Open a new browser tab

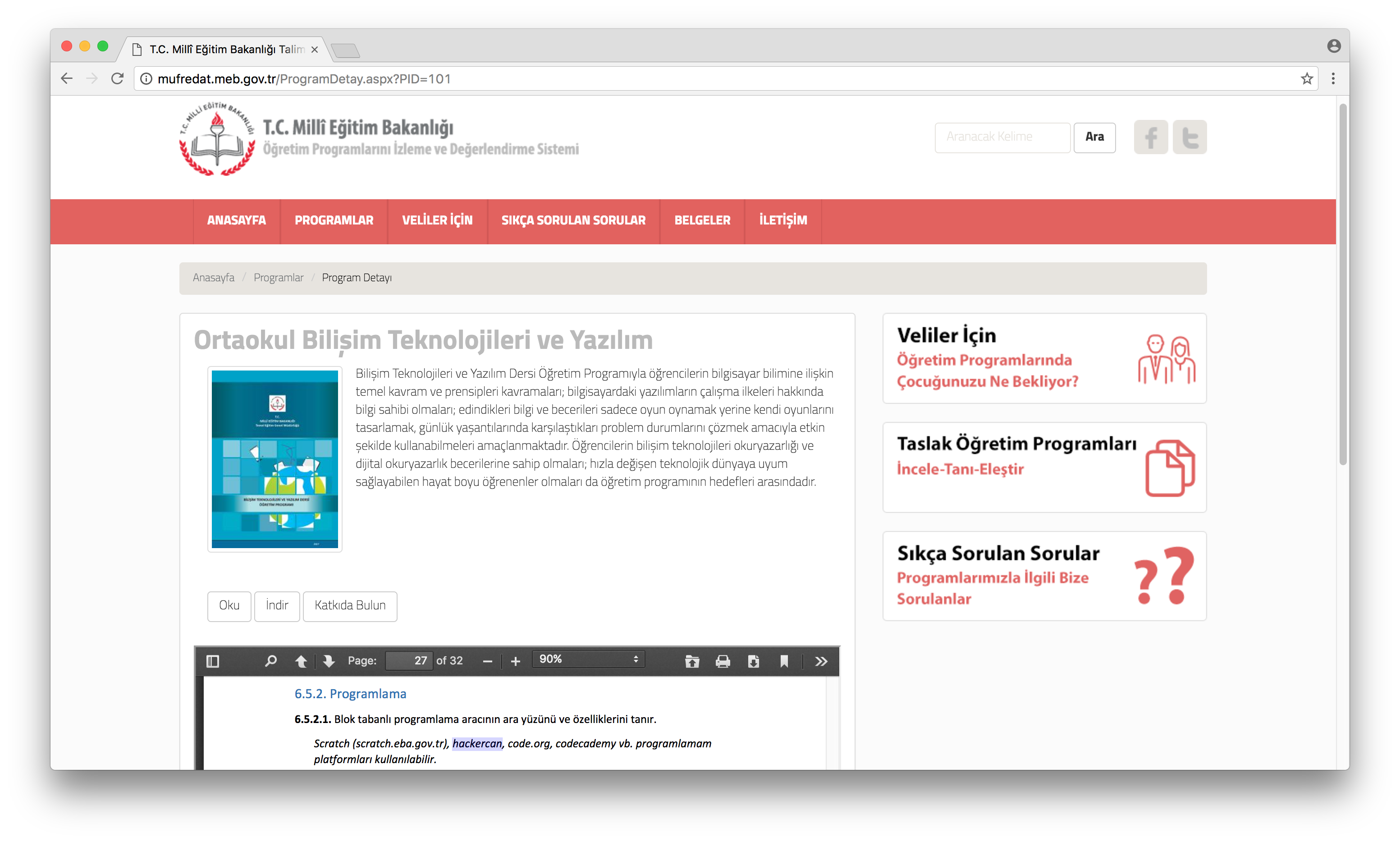pos(345,50)
